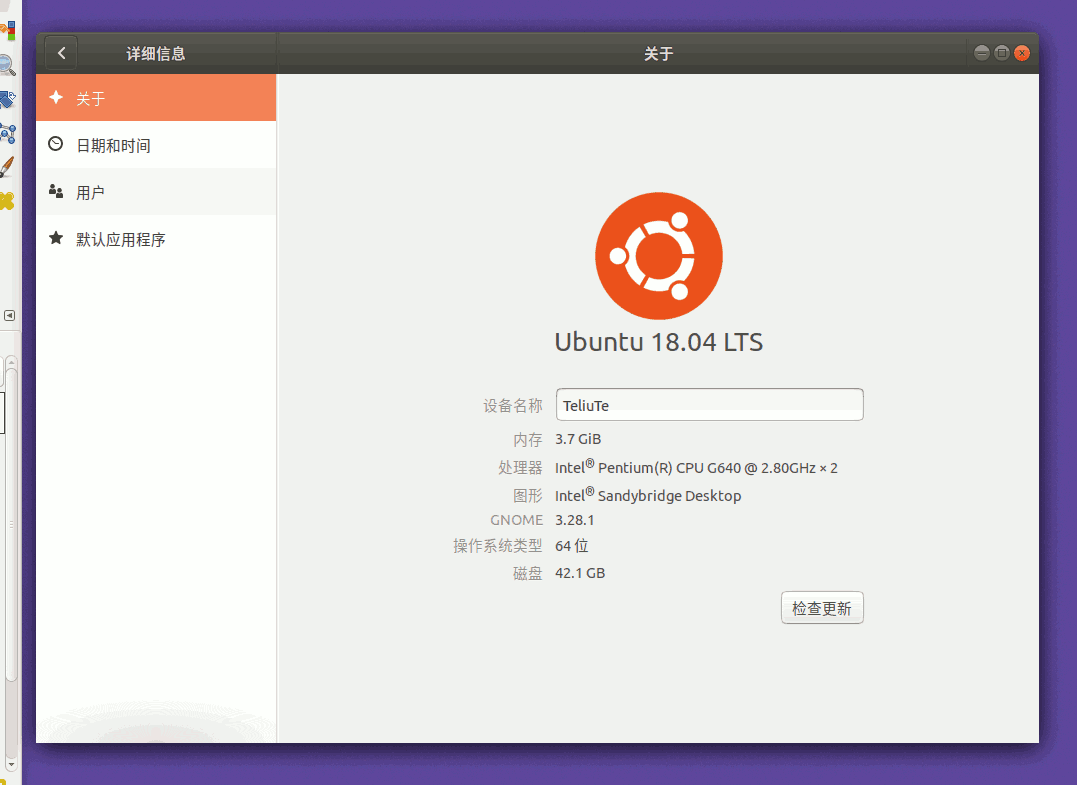1077x785 pixels.
Task: Click the sparkle icon beside 关于
Action: (56, 97)
